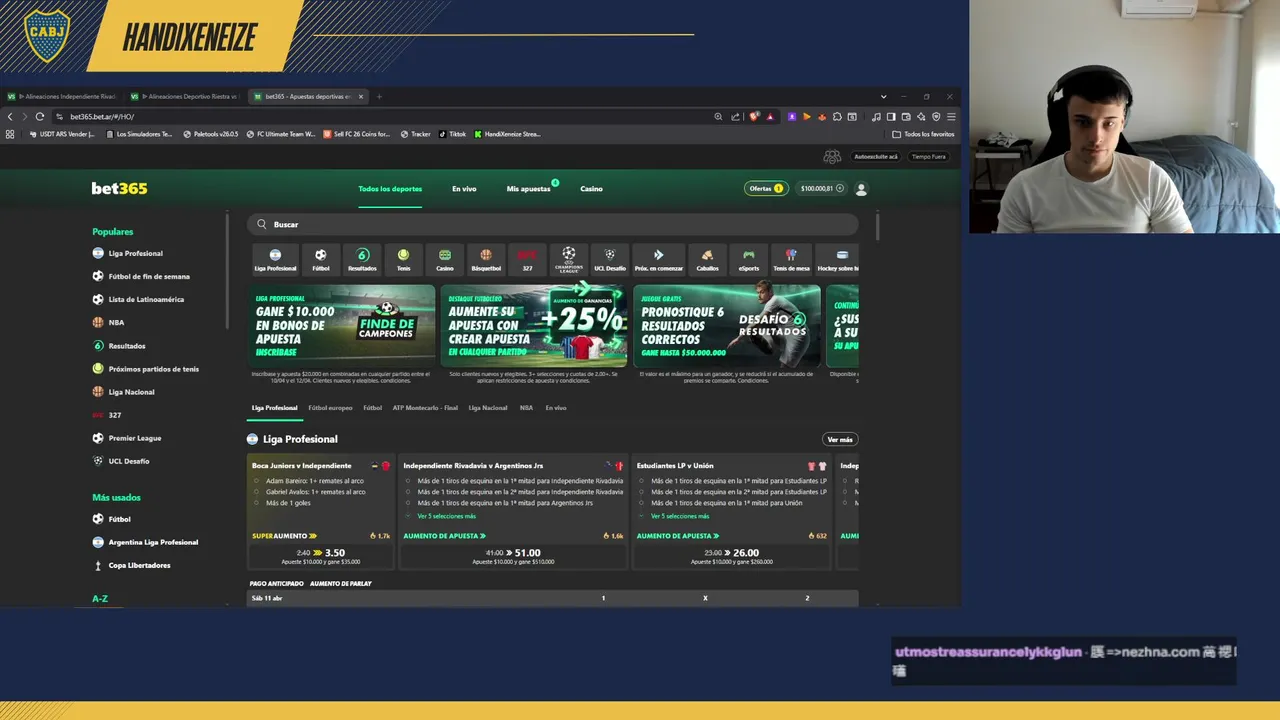The image size is (1280, 720).
Task: Open the Básquetbol sport tile
Action: (x=485, y=259)
